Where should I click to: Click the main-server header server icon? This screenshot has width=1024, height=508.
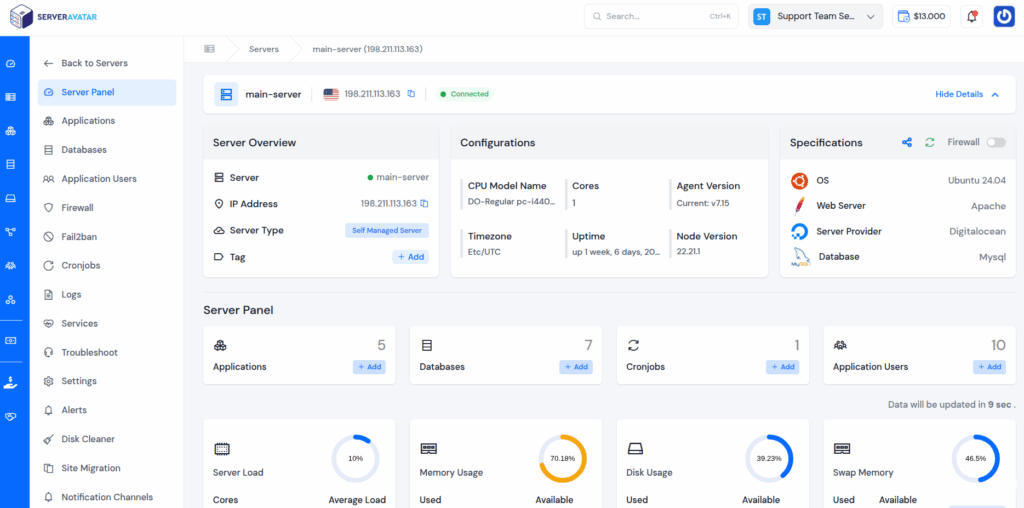click(226, 94)
